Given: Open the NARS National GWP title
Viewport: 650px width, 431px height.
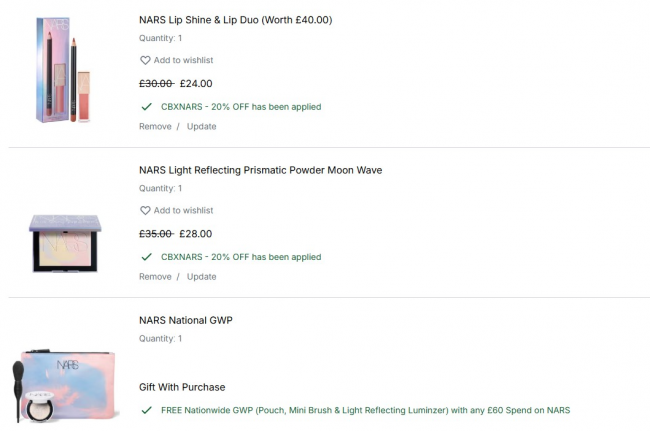Looking at the screenshot, I should [185, 320].
